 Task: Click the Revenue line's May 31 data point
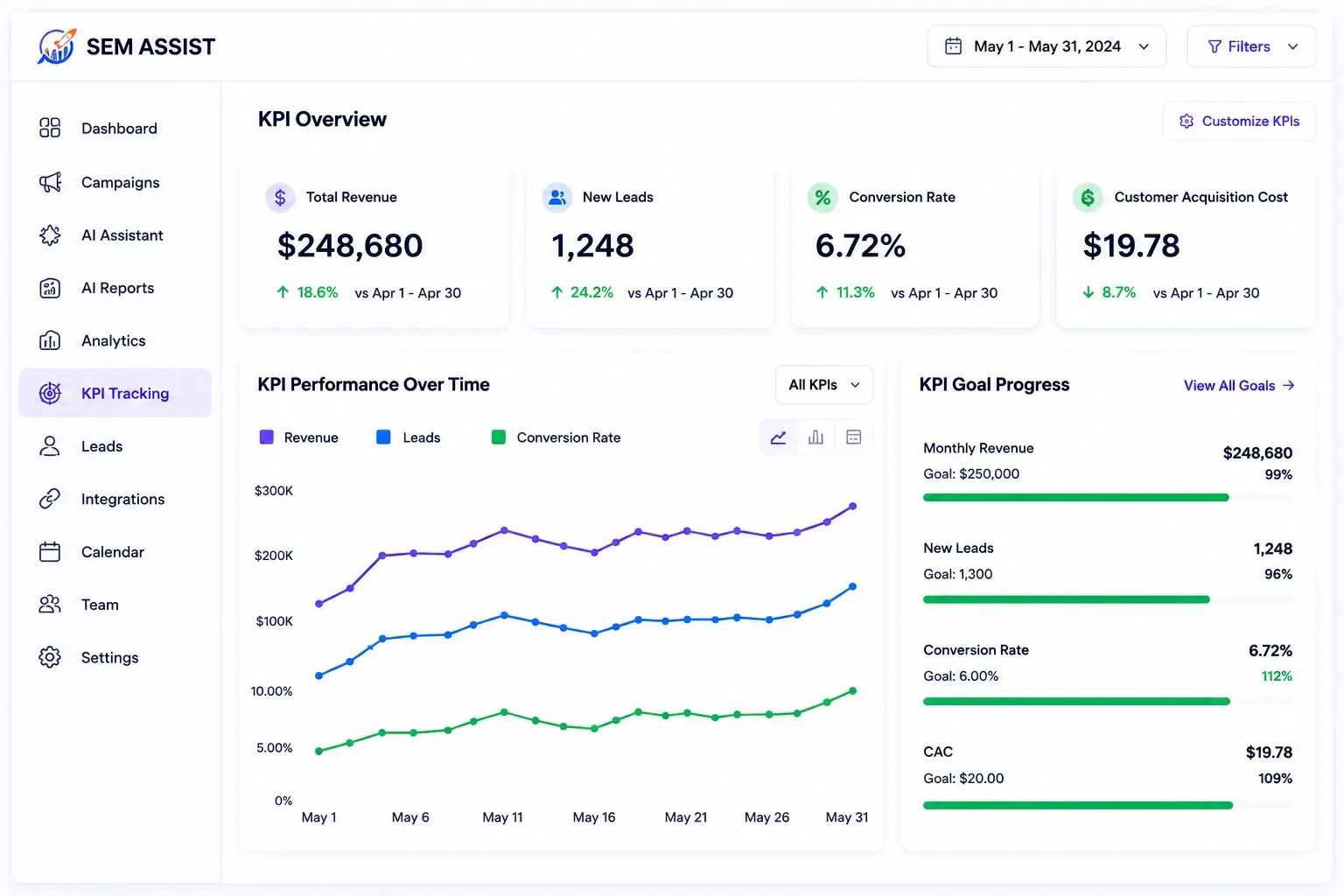(852, 506)
